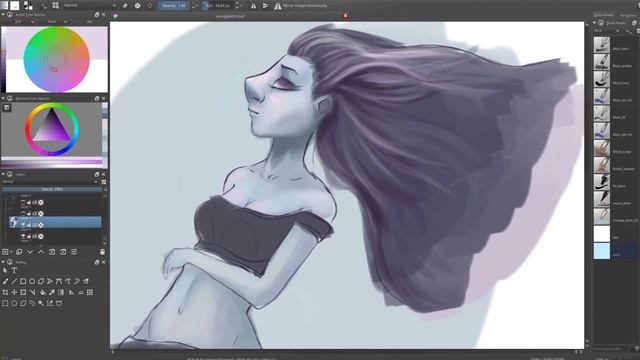Select the Gradient tool
The width and height of the screenshot is (640, 360).
[x=61, y=292]
